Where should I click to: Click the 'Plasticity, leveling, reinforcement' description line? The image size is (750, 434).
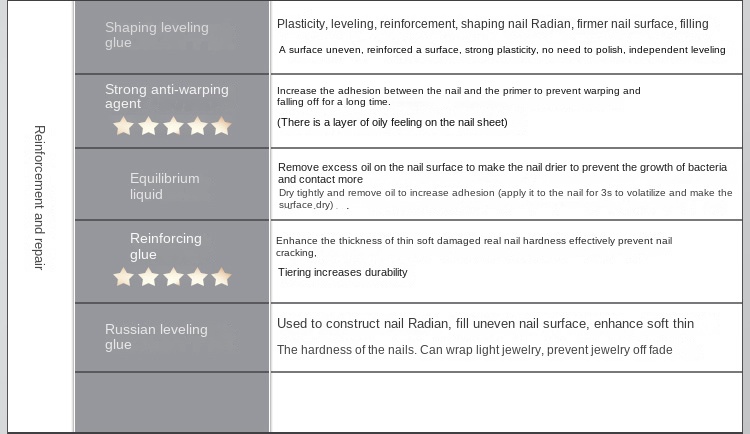click(x=492, y=24)
